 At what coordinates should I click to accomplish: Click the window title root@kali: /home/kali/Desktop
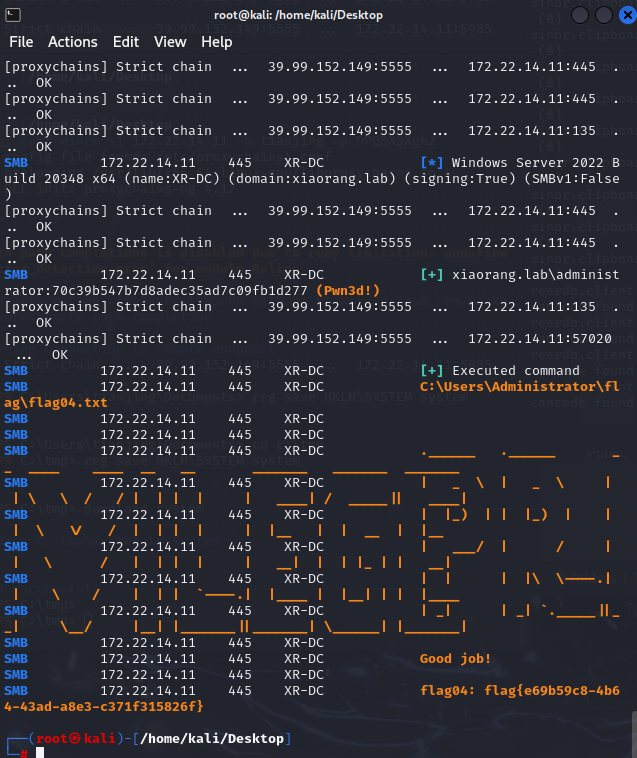(x=318, y=13)
